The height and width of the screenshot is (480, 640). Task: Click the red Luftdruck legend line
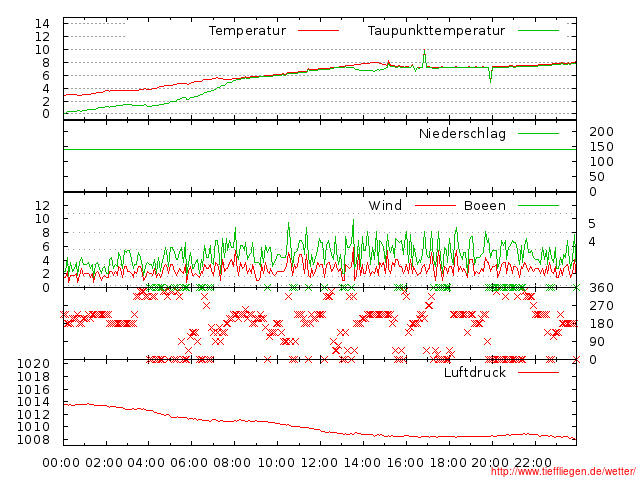click(x=538, y=372)
